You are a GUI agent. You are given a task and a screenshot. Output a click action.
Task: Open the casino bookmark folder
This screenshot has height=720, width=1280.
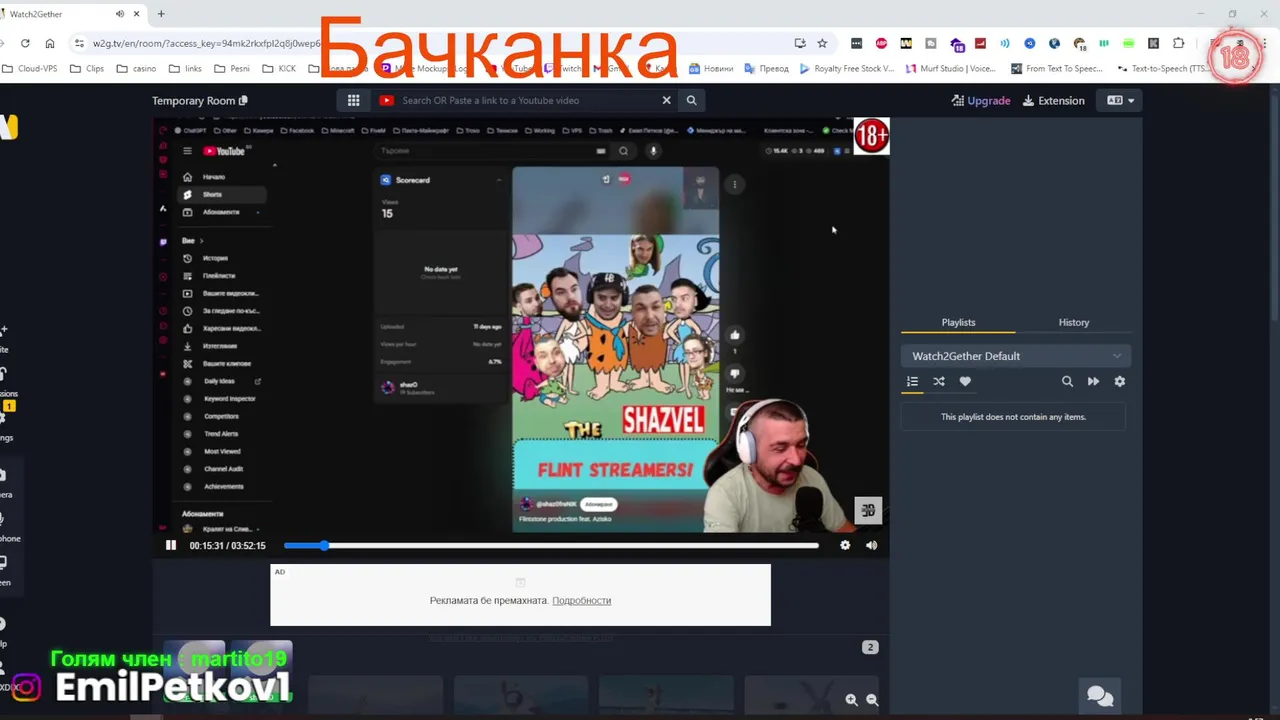[136, 69]
